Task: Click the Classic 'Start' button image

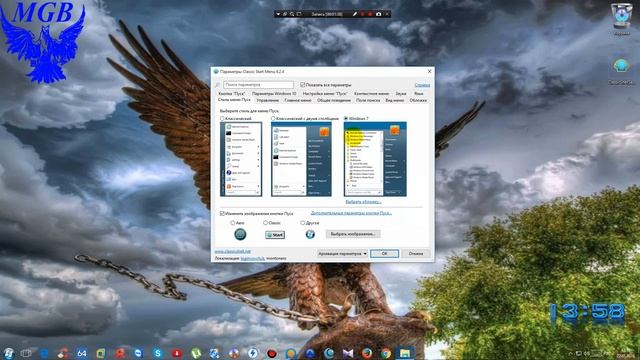Action: 275,235
